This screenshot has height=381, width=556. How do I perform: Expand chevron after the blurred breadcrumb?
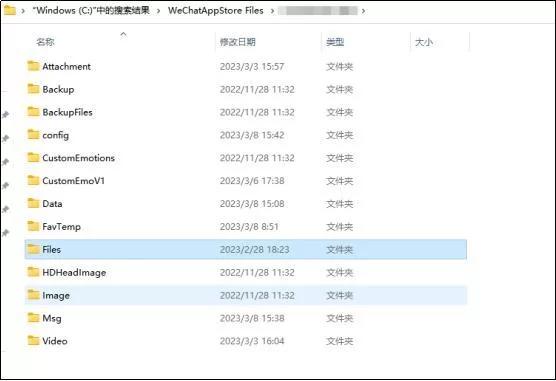pos(363,11)
